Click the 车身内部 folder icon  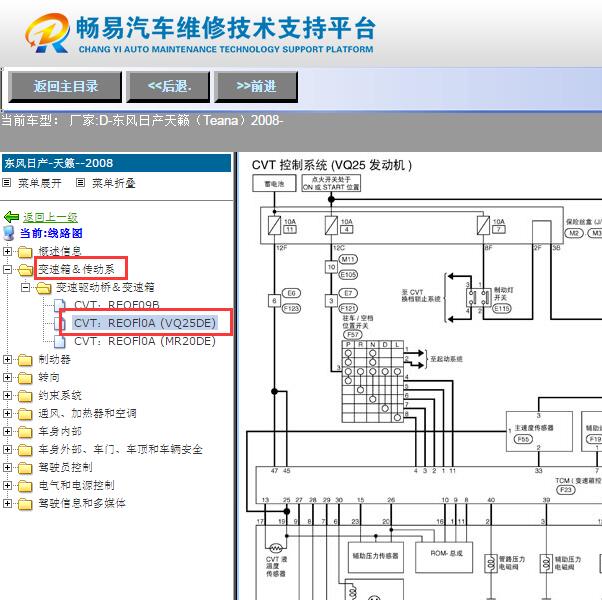[25, 432]
